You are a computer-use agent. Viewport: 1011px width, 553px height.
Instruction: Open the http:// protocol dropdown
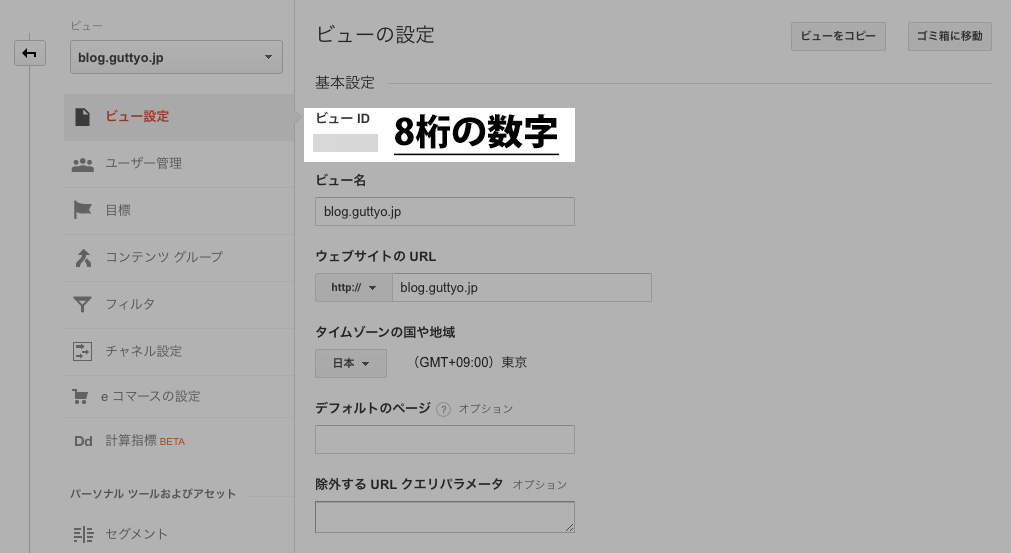[354, 288]
